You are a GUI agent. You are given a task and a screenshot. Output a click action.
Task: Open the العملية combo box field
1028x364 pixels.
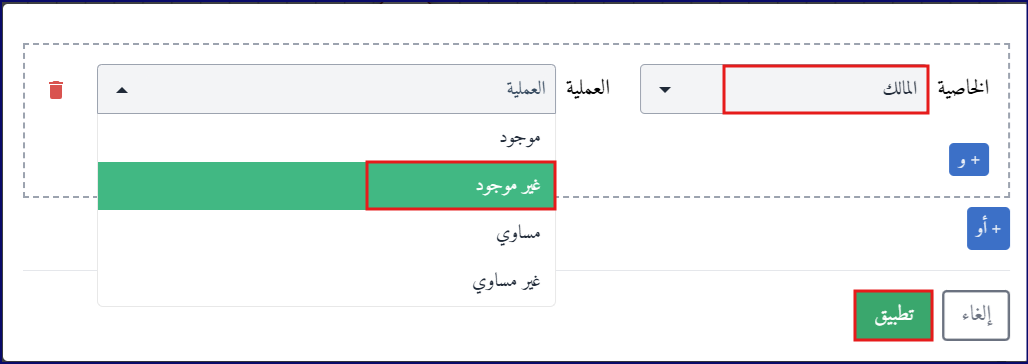[326, 89]
